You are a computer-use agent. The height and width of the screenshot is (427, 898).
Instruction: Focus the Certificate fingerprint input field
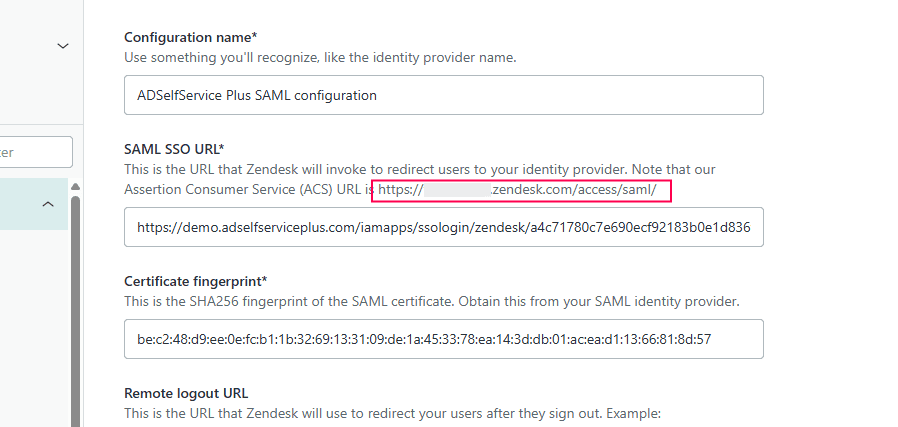tap(443, 339)
